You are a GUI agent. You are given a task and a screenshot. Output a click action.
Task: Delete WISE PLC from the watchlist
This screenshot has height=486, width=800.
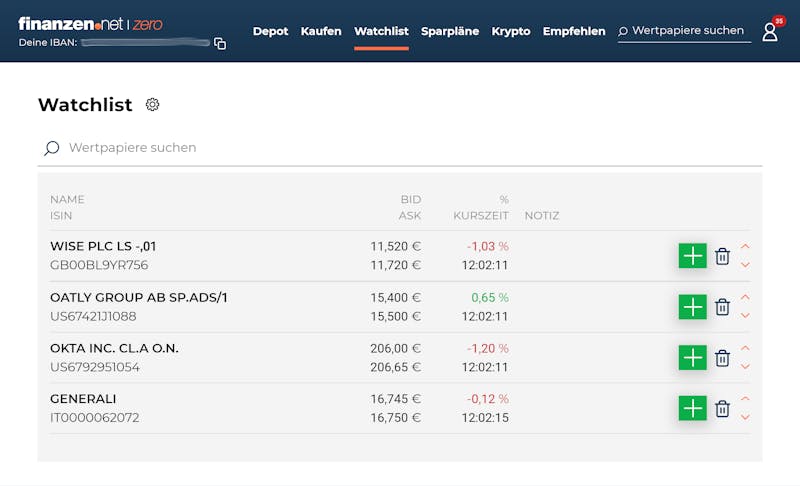pos(722,256)
